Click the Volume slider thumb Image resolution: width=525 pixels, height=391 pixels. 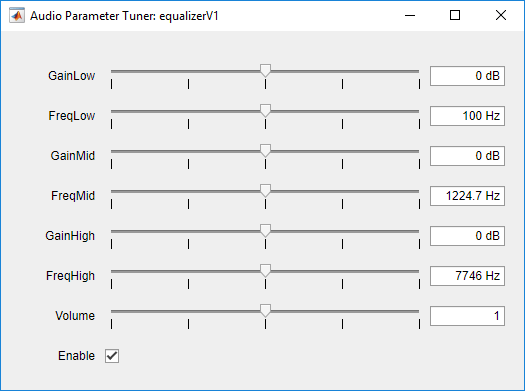[x=266, y=311]
